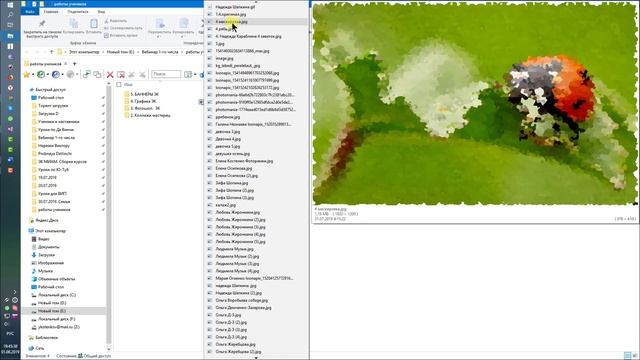This screenshot has width=640, height=360.
Task: Select the работы учеников folder tab
Action: (45, 64)
